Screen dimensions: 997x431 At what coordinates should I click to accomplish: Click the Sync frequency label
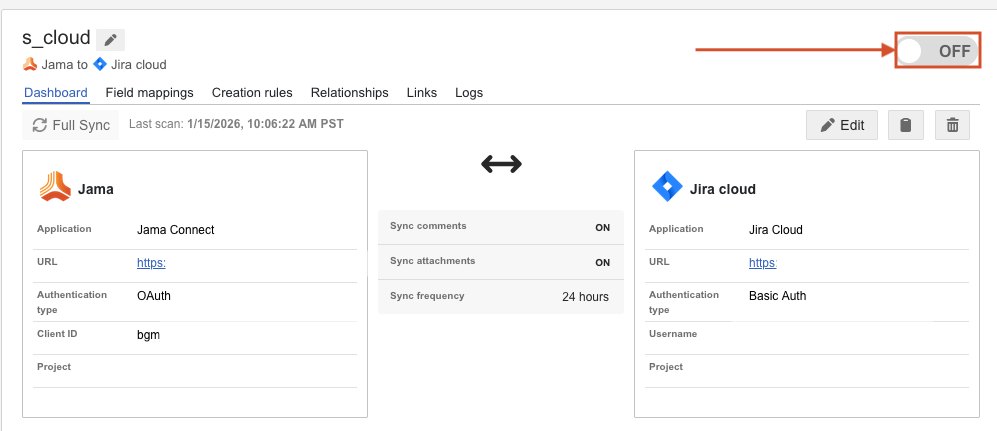point(427,296)
